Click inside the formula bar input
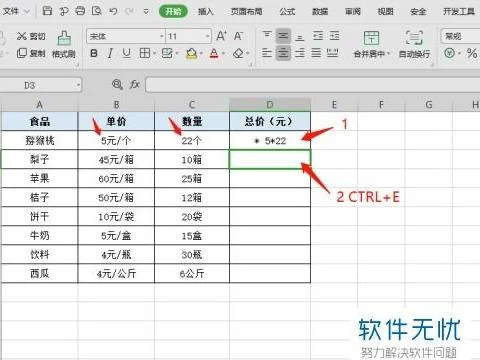The height and width of the screenshot is (360, 480). pyautogui.click(x=313, y=85)
